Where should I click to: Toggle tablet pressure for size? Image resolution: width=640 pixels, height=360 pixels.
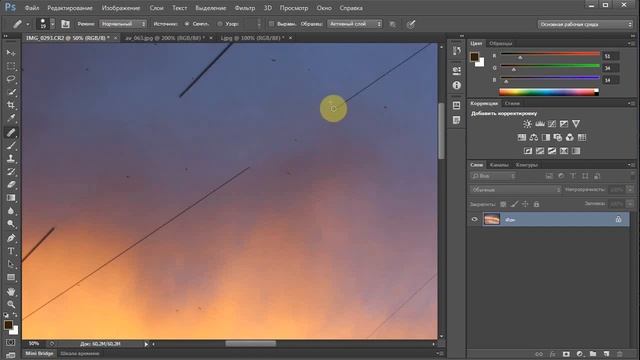coord(411,24)
